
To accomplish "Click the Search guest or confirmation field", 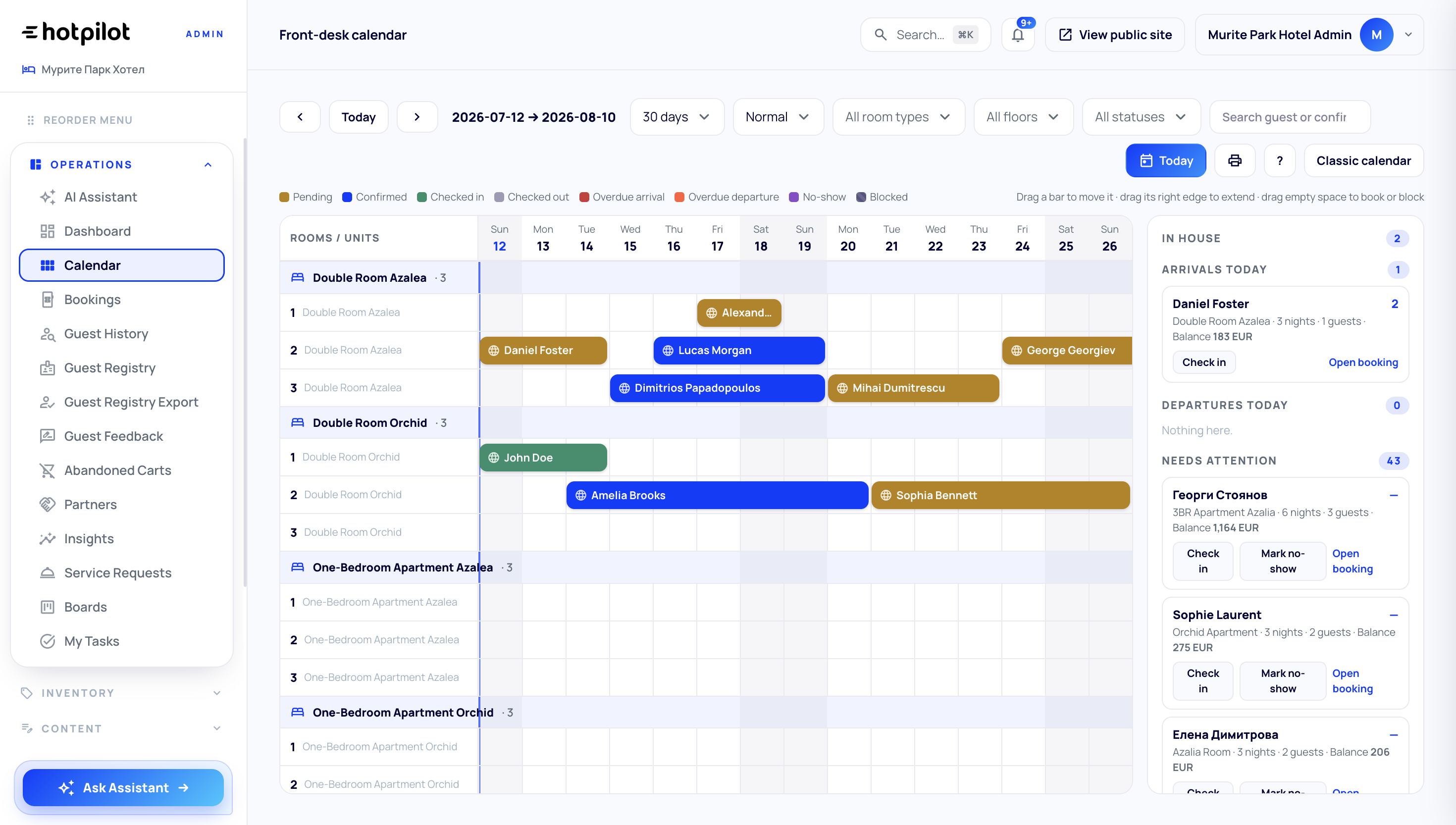I will [x=1290, y=117].
